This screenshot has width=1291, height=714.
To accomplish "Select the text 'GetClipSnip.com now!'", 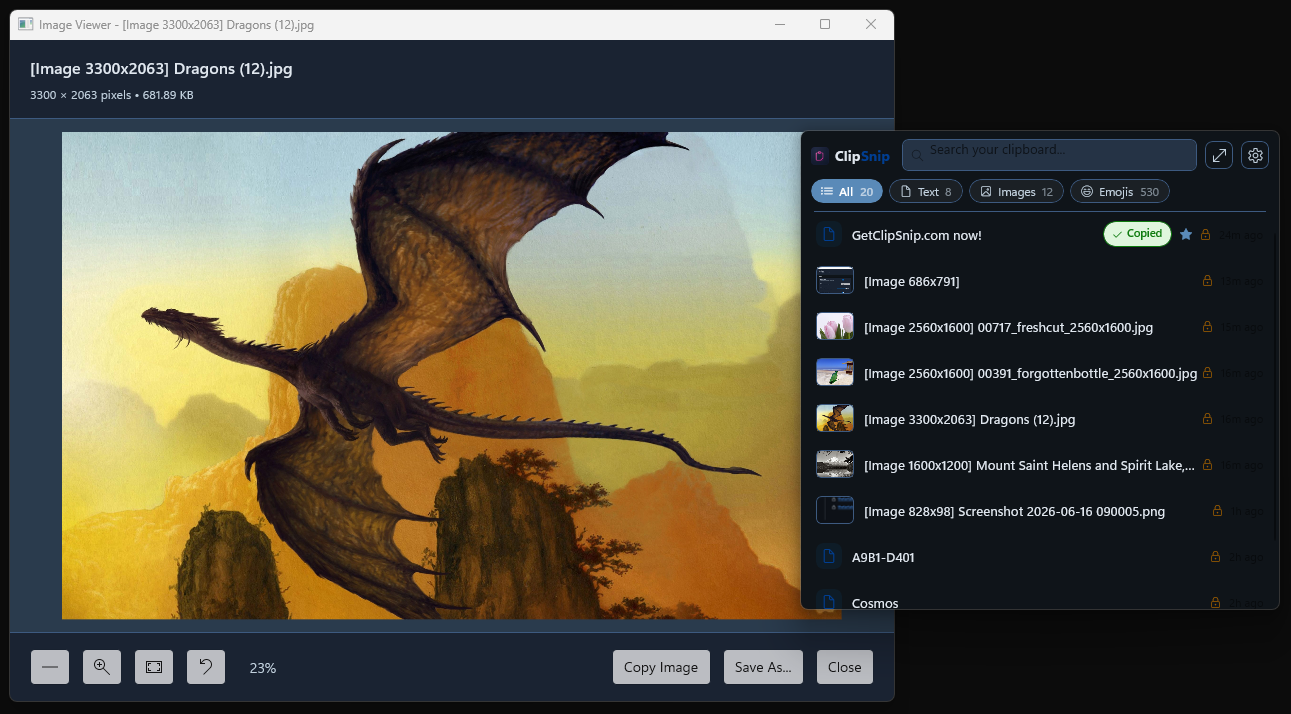I will coord(916,235).
